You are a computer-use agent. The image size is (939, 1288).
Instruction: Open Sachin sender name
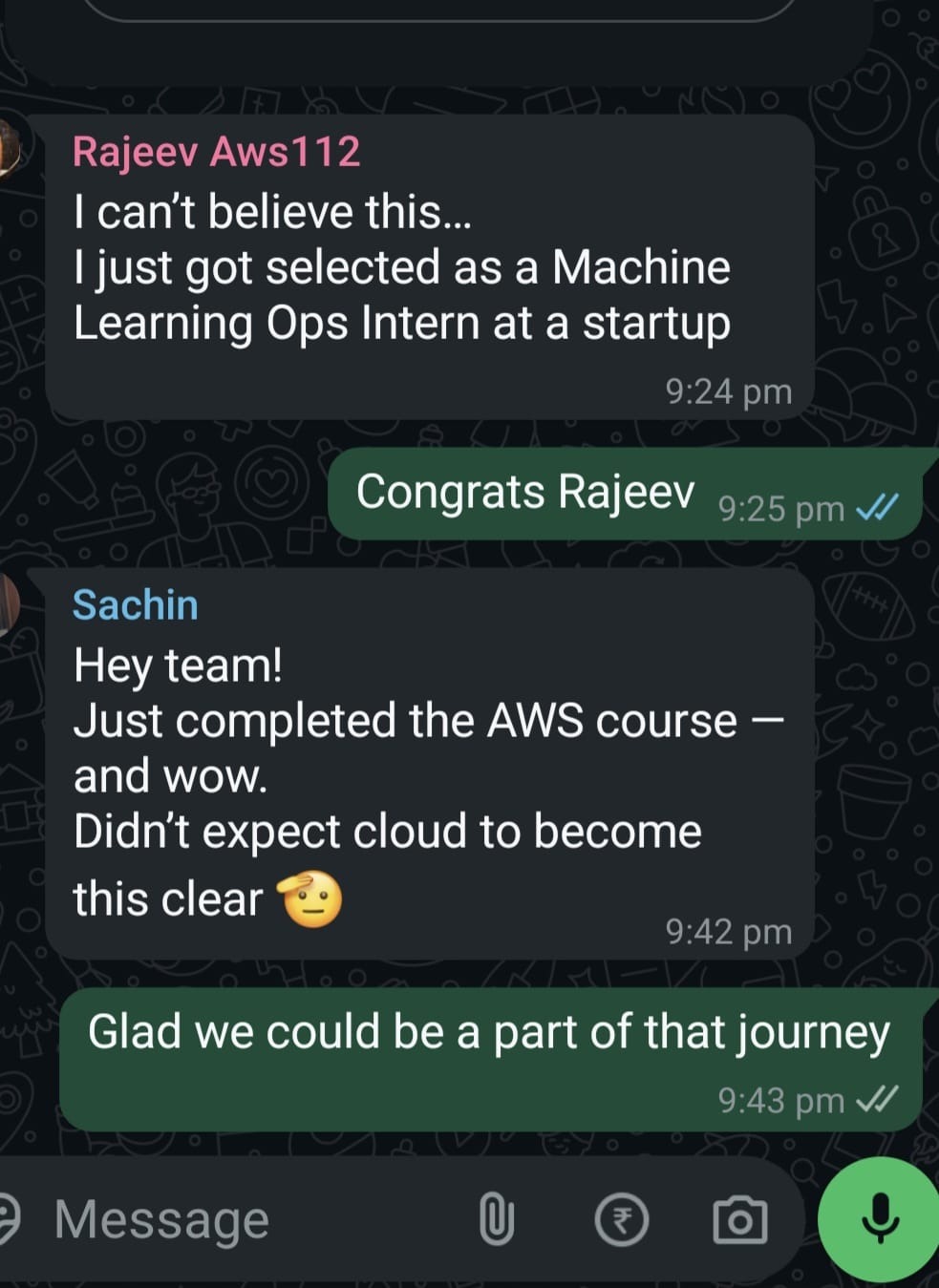click(136, 604)
